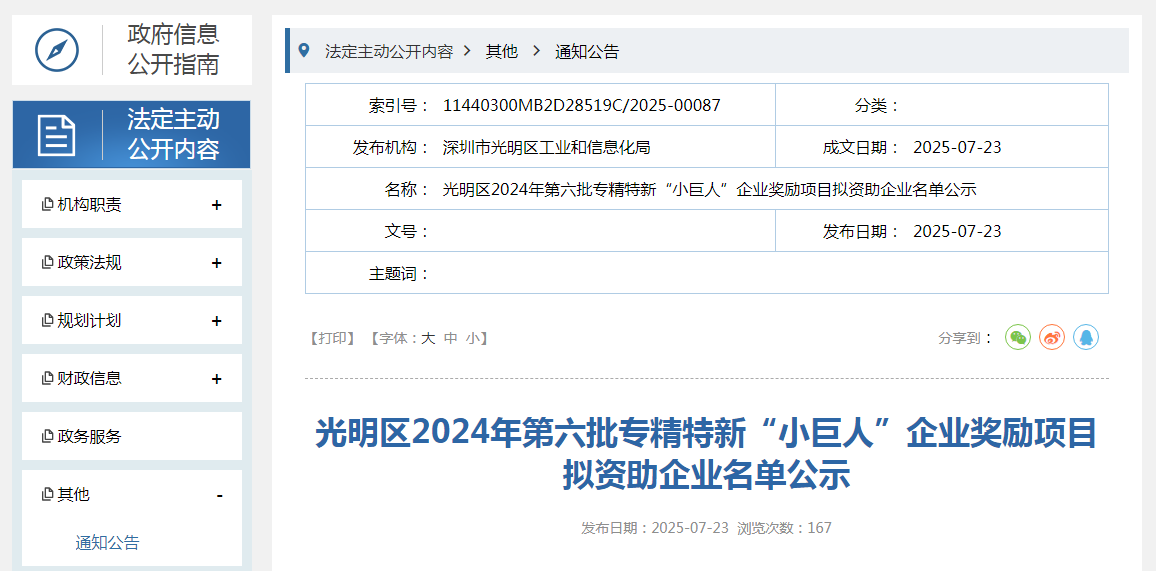Expand the 政策法规 section with its plus sign
Viewport: 1156px width, 571px height.
(x=217, y=263)
